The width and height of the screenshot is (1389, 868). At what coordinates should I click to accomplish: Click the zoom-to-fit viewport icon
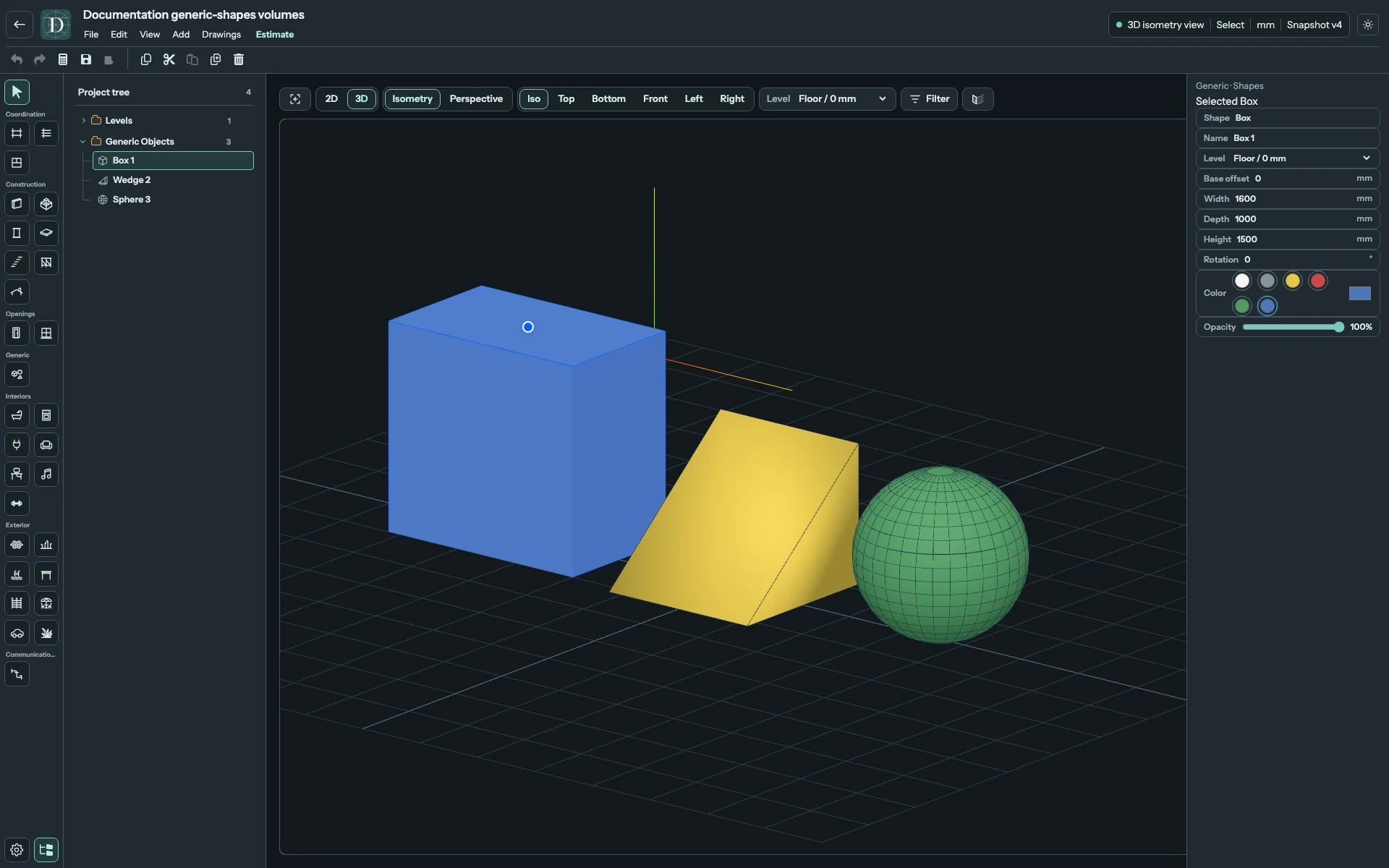coord(295,99)
